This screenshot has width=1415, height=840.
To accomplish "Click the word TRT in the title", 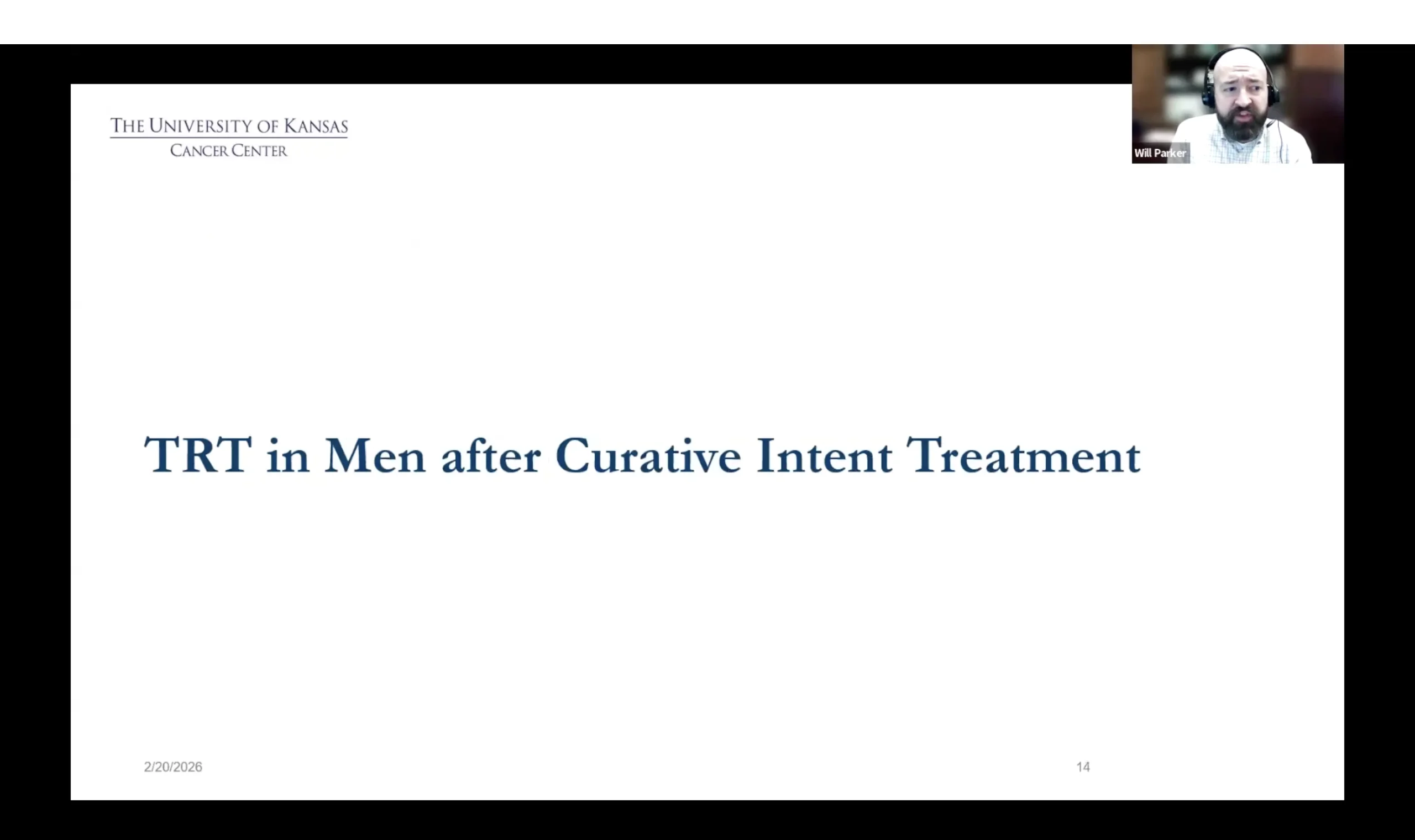I will point(197,455).
